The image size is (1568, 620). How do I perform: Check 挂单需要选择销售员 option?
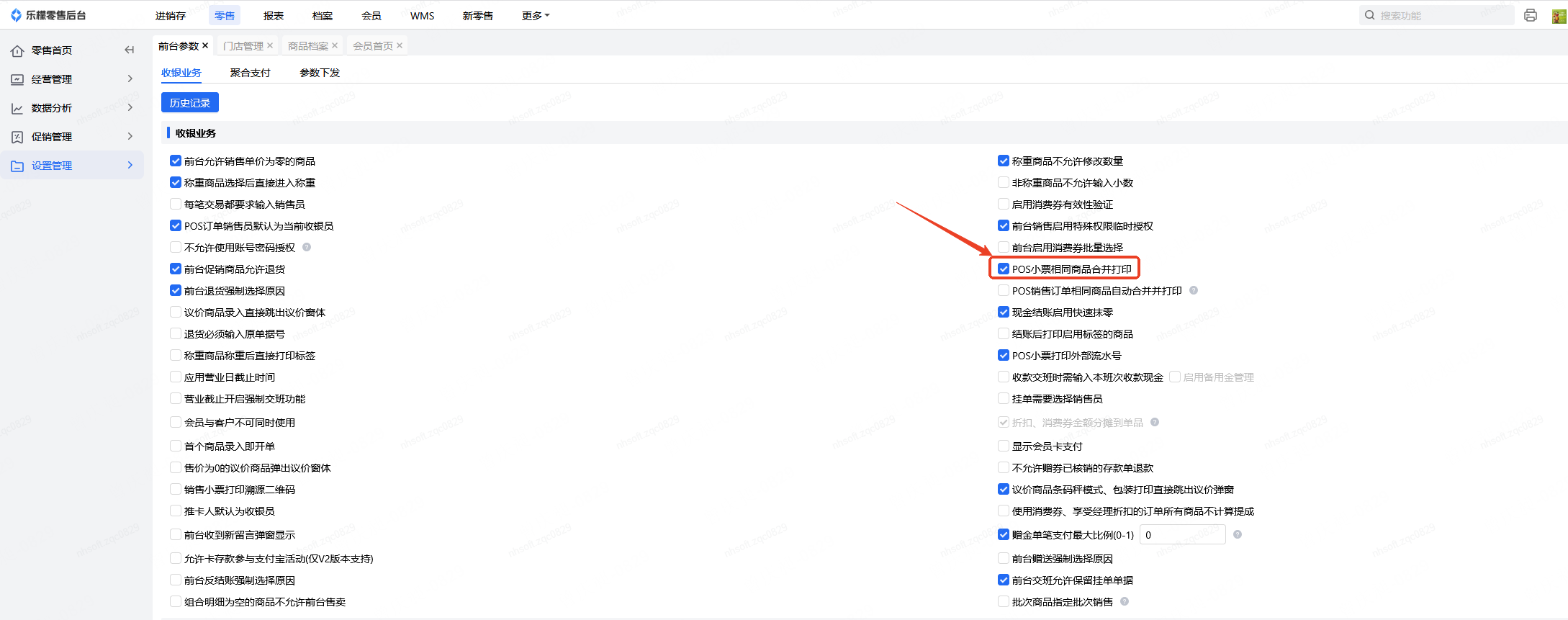[x=1004, y=398]
